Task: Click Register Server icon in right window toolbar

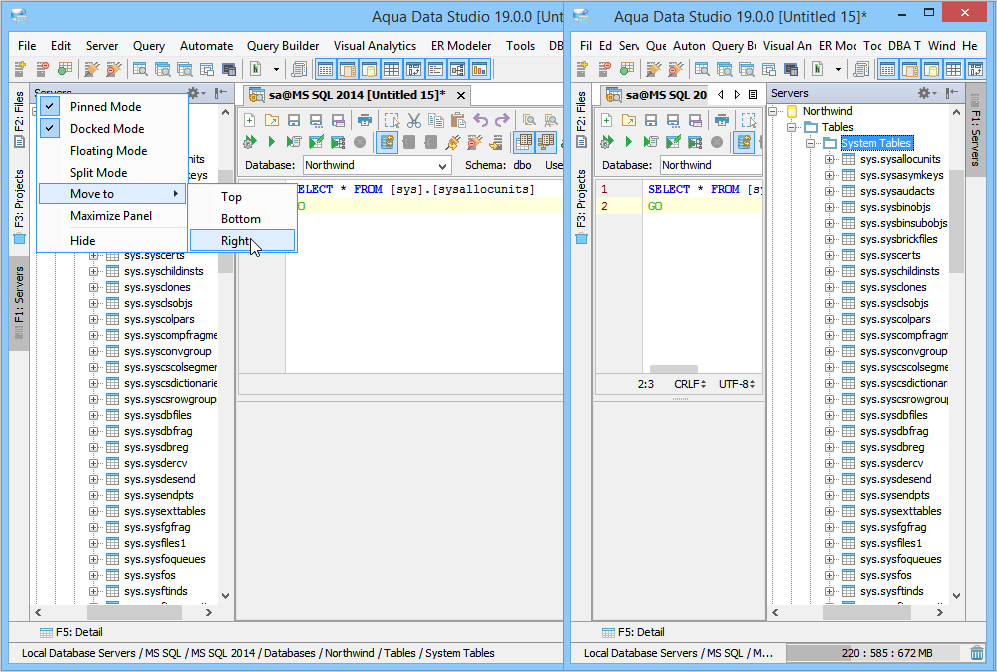Action: 582,69
